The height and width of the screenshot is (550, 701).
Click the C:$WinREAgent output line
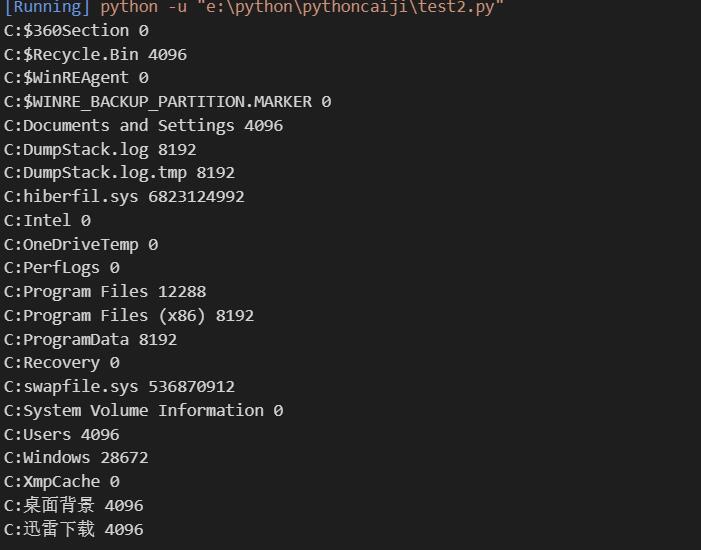coord(76,78)
